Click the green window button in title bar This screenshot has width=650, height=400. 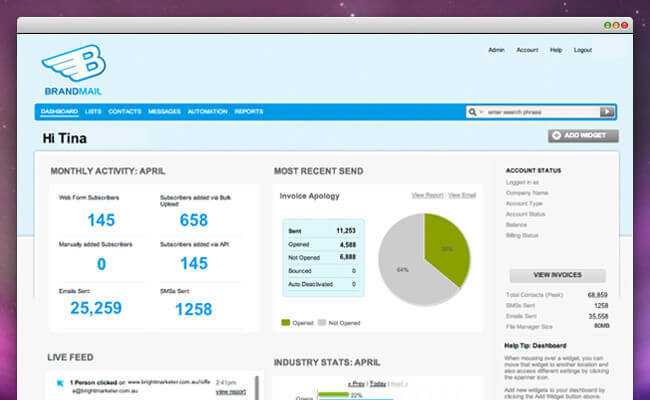click(608, 25)
